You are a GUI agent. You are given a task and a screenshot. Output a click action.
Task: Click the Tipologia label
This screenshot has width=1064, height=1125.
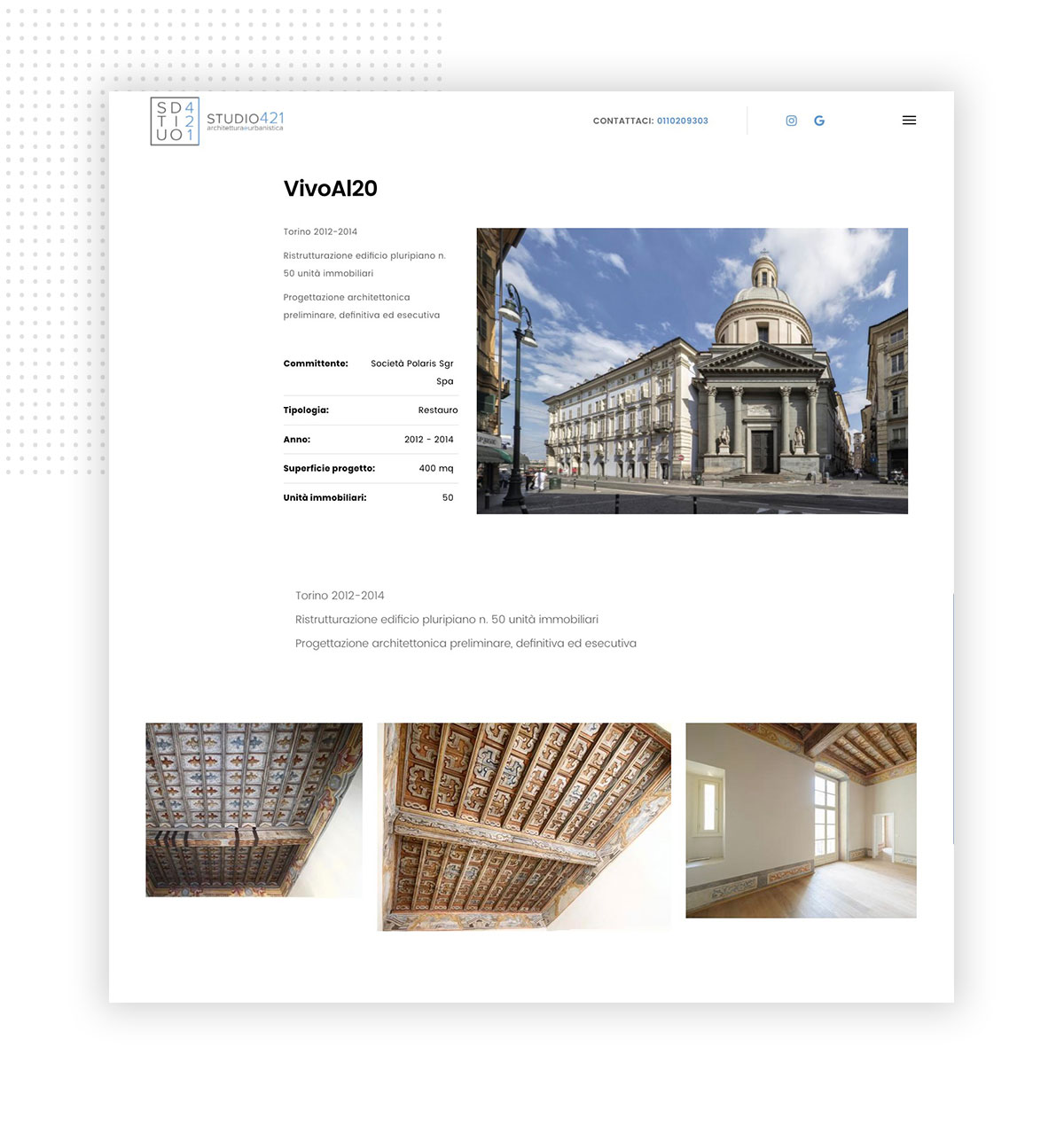click(306, 410)
